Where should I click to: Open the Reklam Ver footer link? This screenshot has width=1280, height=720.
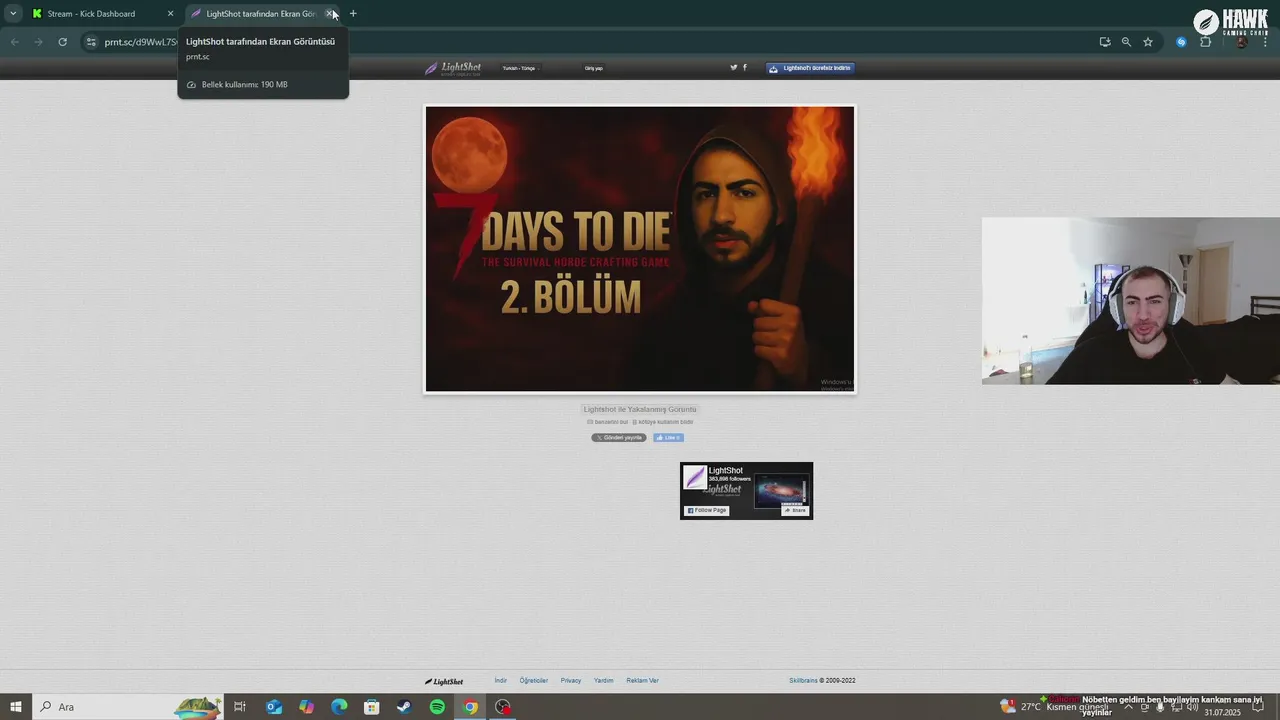pos(643,681)
